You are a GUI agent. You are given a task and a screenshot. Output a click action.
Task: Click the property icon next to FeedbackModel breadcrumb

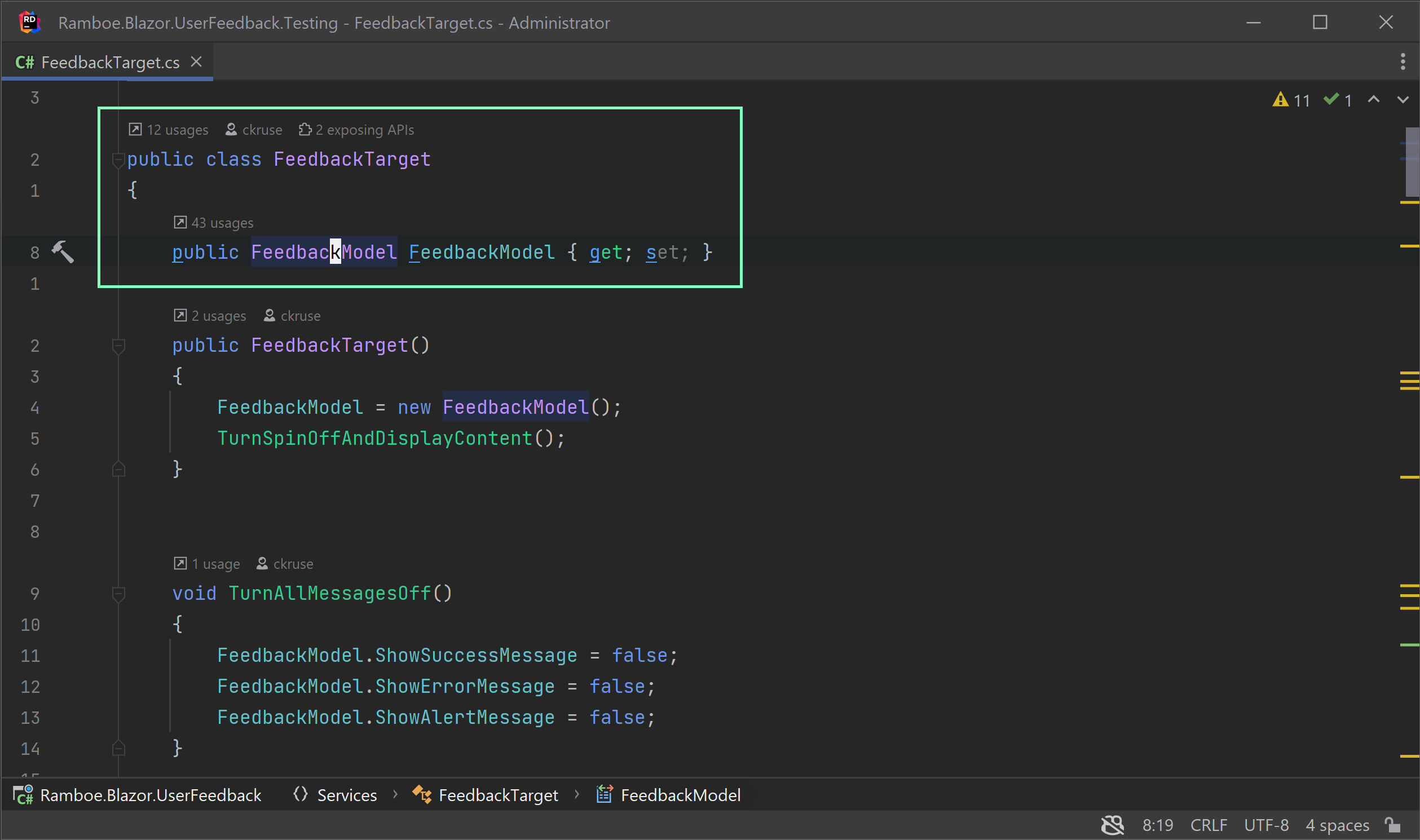pos(604,795)
